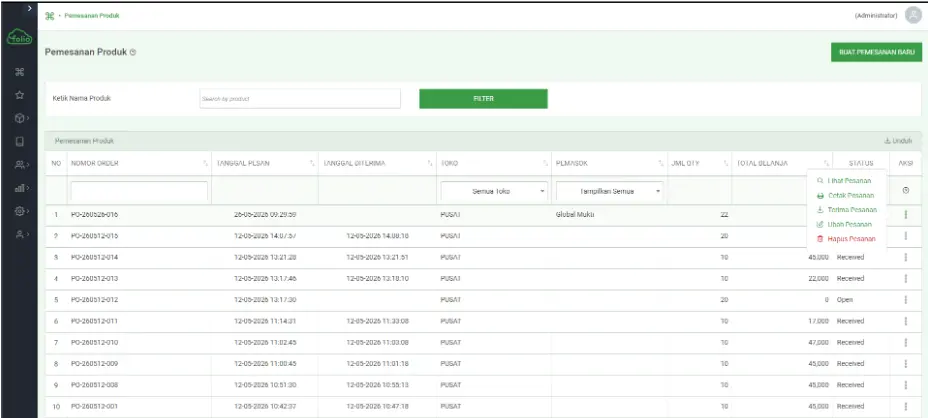Sort by TOKO column
Image resolution: width=928 pixels, height=418 pixels.
coord(546,163)
